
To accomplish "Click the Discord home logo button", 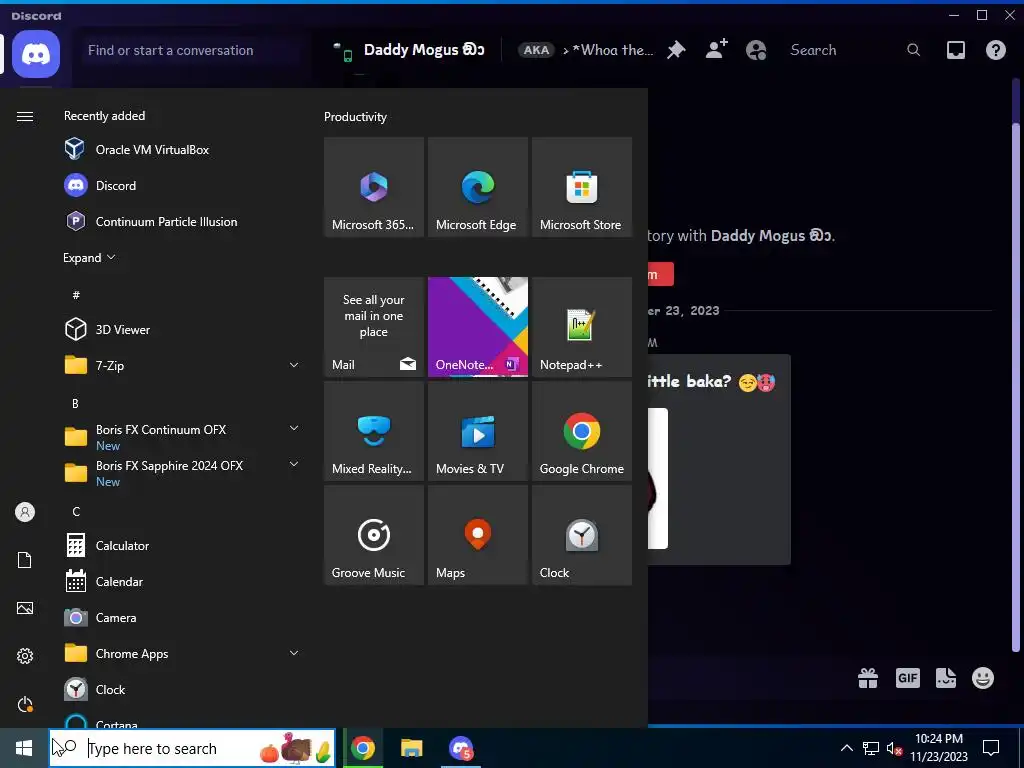I will coord(37,54).
